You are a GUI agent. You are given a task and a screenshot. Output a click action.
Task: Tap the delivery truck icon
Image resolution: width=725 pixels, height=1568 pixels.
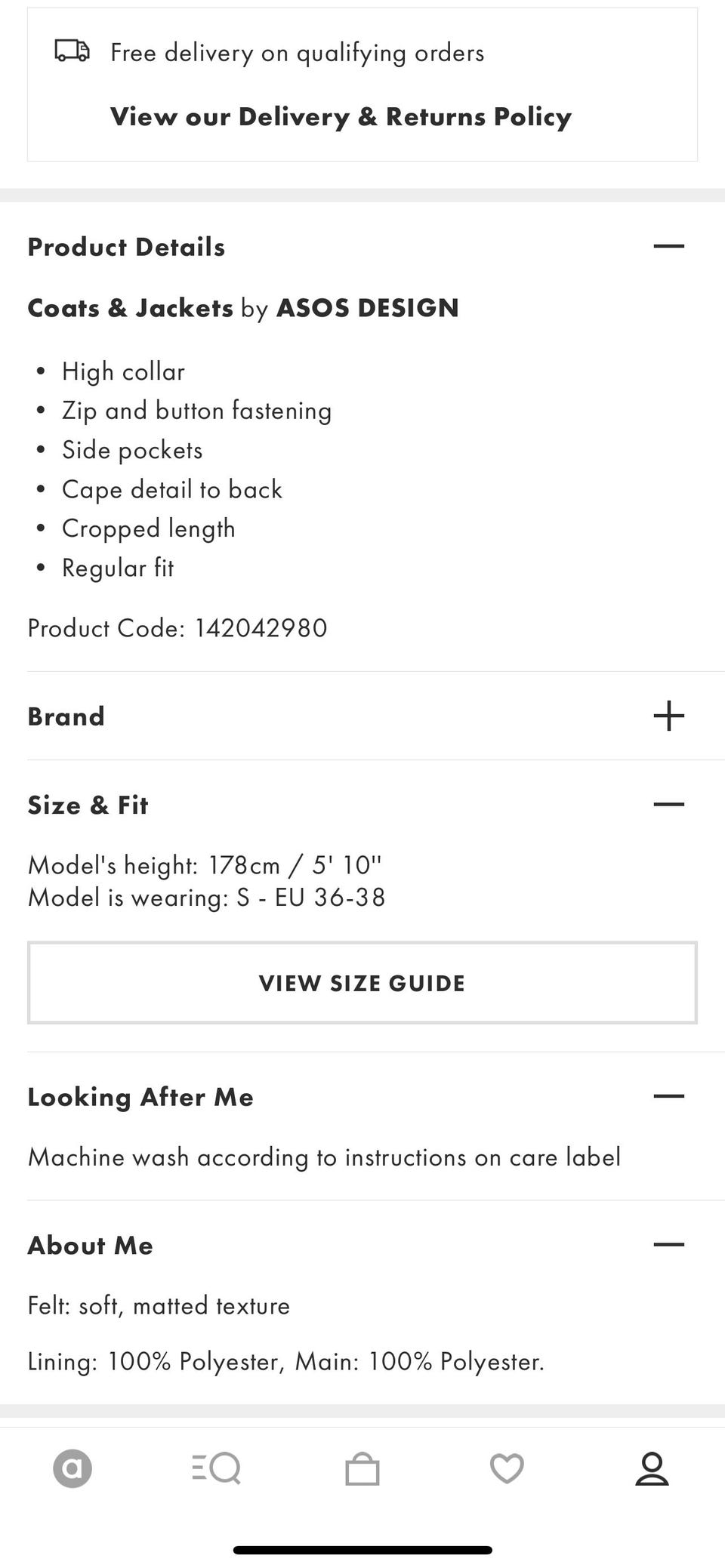point(72,51)
